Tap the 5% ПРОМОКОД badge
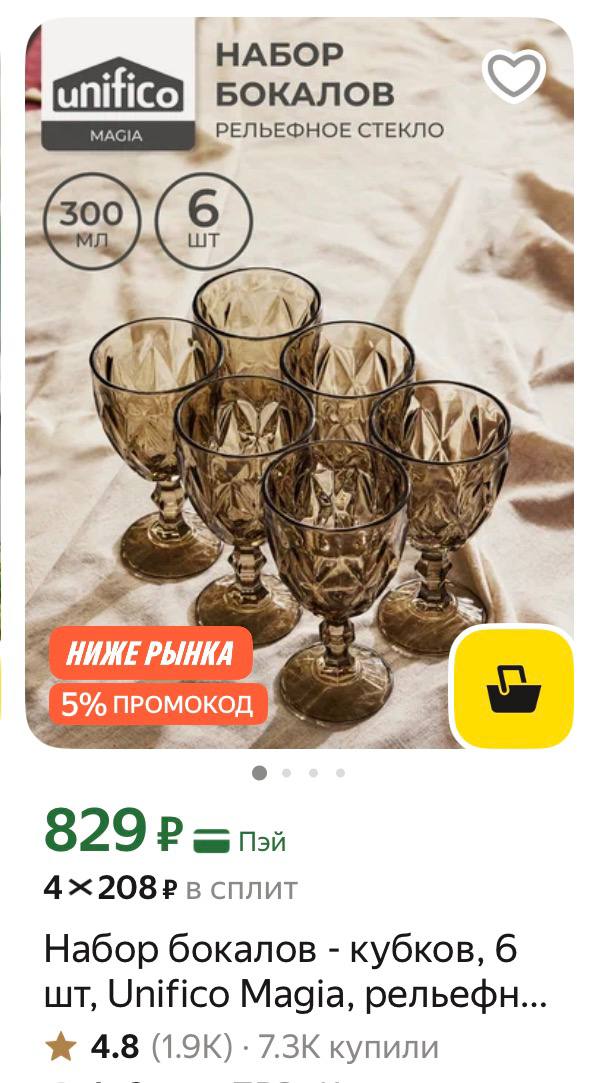The height and width of the screenshot is (1083, 598). click(157, 704)
